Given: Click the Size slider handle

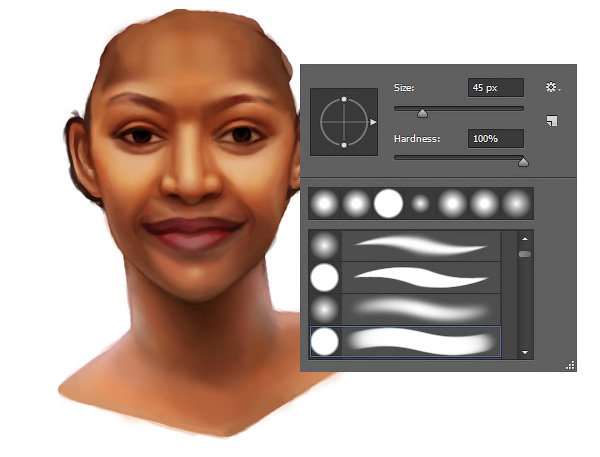Looking at the screenshot, I should pos(422,113).
